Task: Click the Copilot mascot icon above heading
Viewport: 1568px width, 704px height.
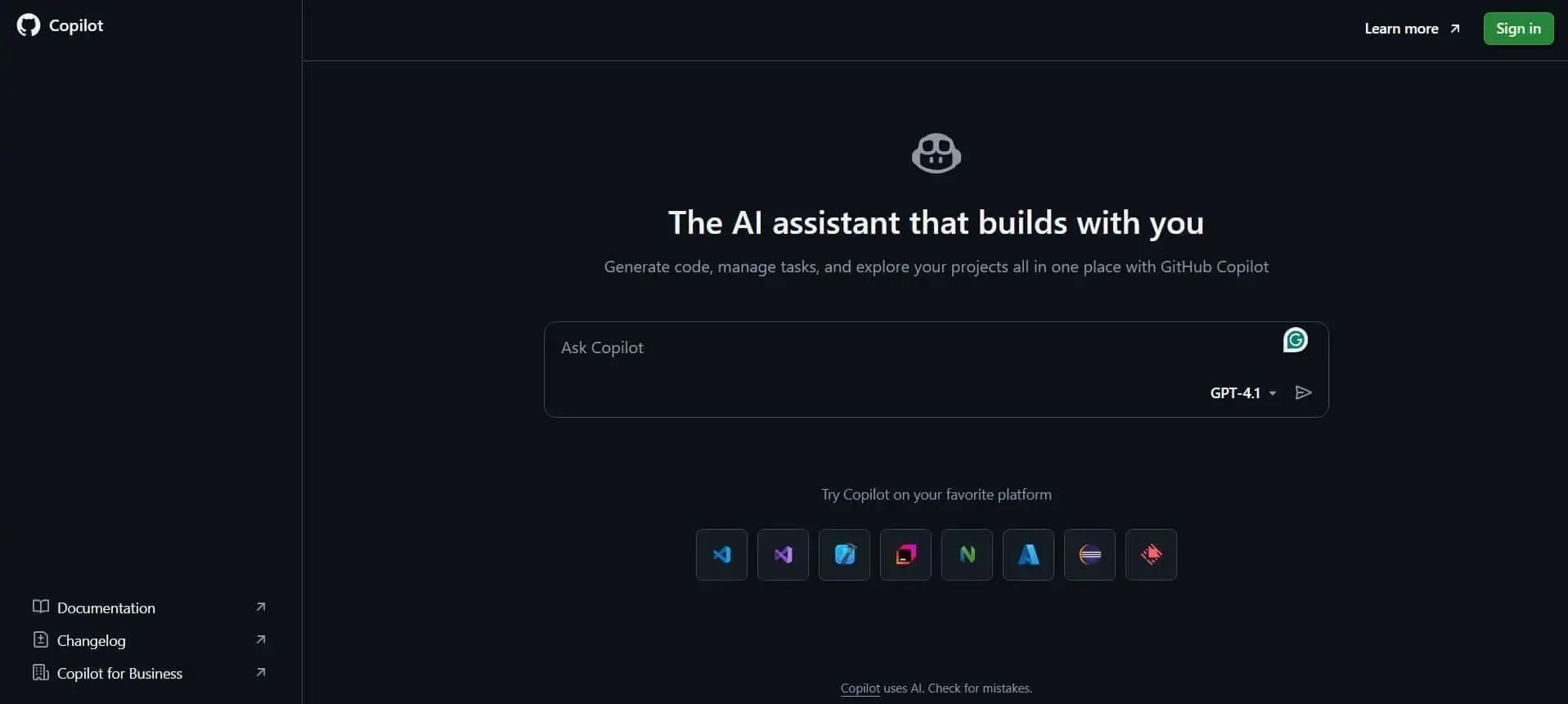Action: (936, 153)
